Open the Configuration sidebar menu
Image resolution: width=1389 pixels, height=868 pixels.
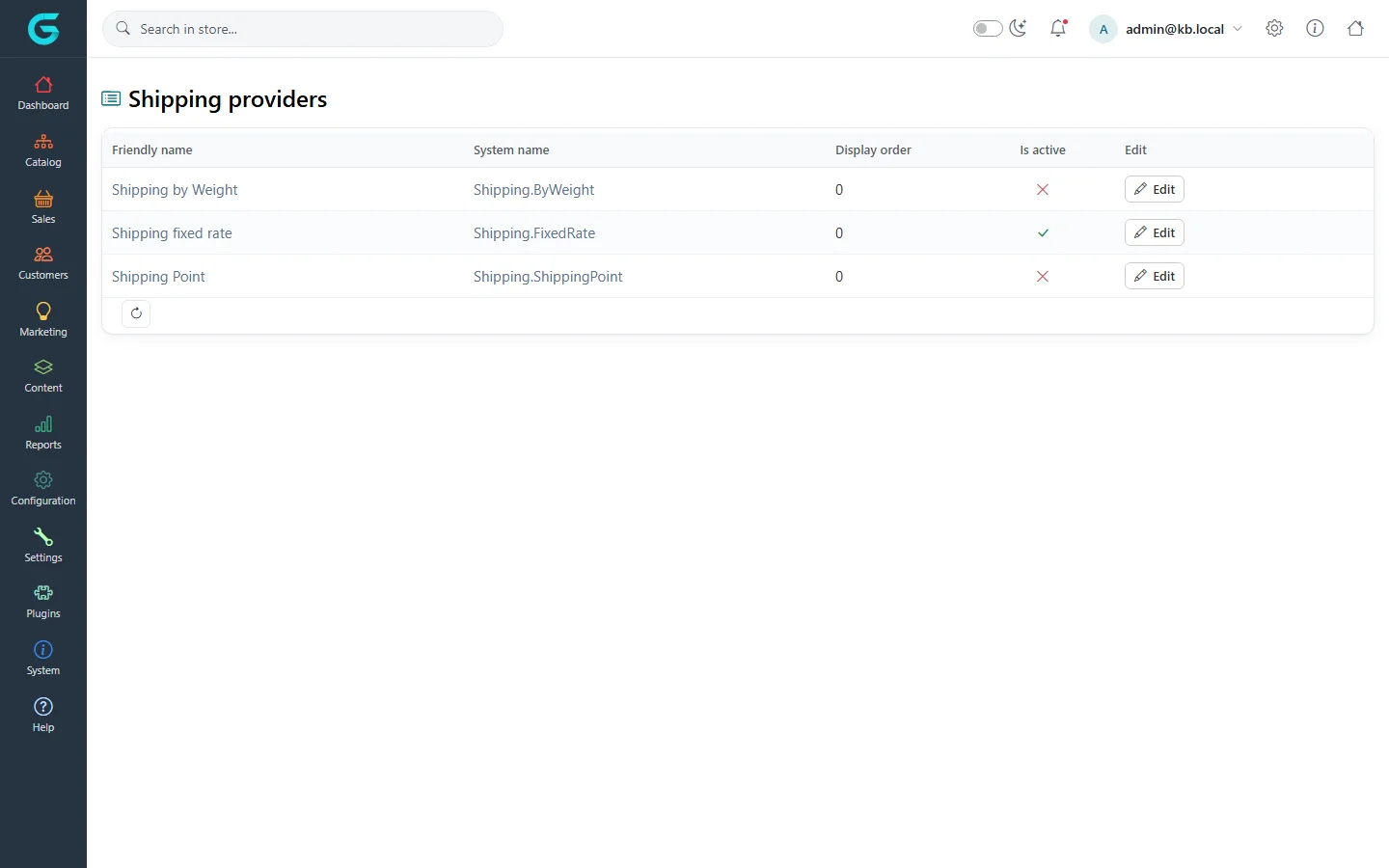[43, 489]
